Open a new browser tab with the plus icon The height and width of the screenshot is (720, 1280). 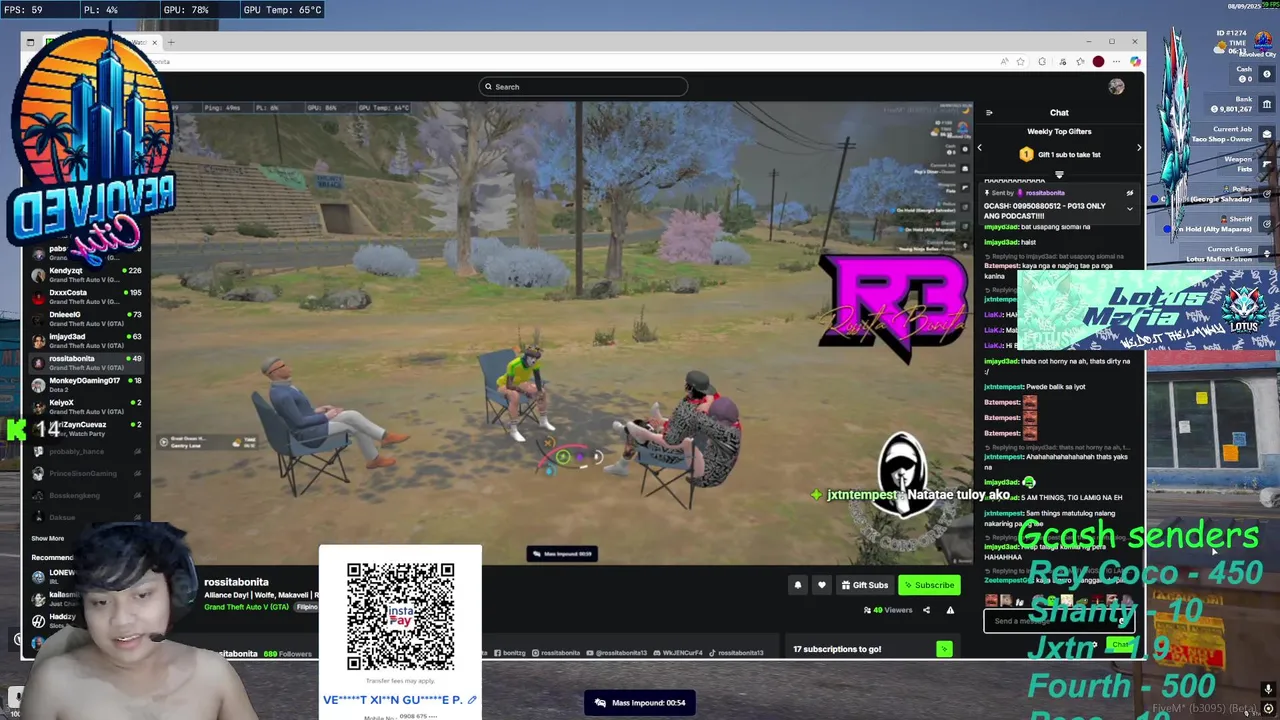(x=171, y=42)
